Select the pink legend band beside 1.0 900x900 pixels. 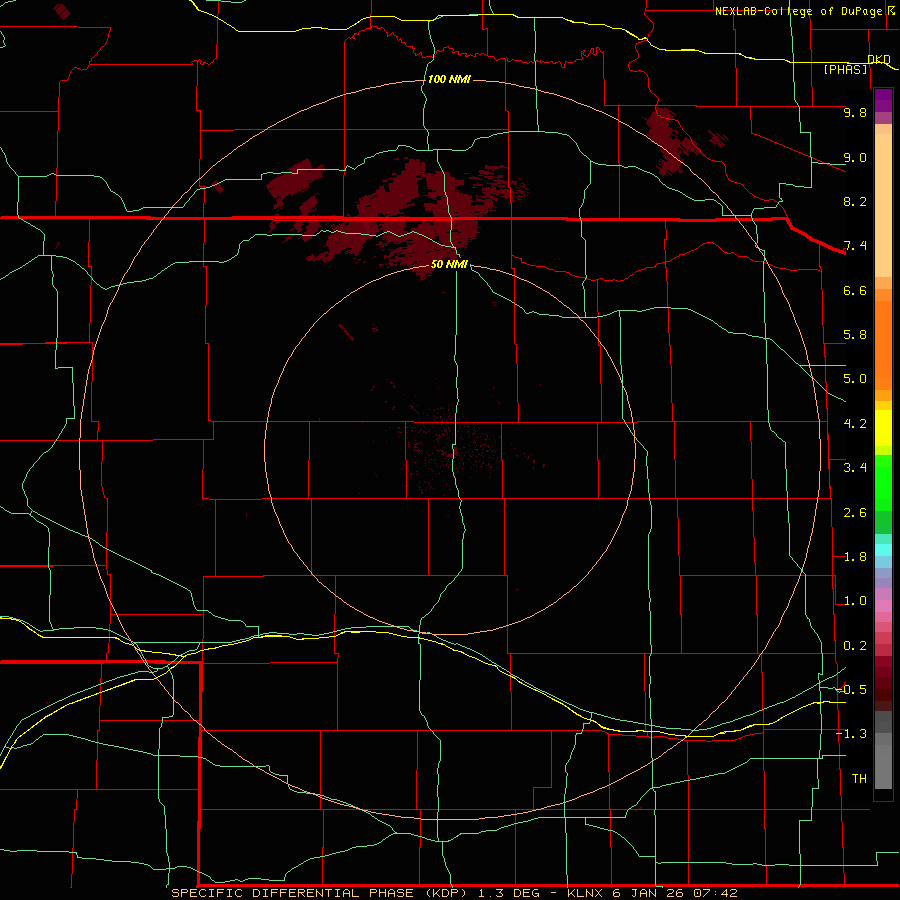point(883,606)
